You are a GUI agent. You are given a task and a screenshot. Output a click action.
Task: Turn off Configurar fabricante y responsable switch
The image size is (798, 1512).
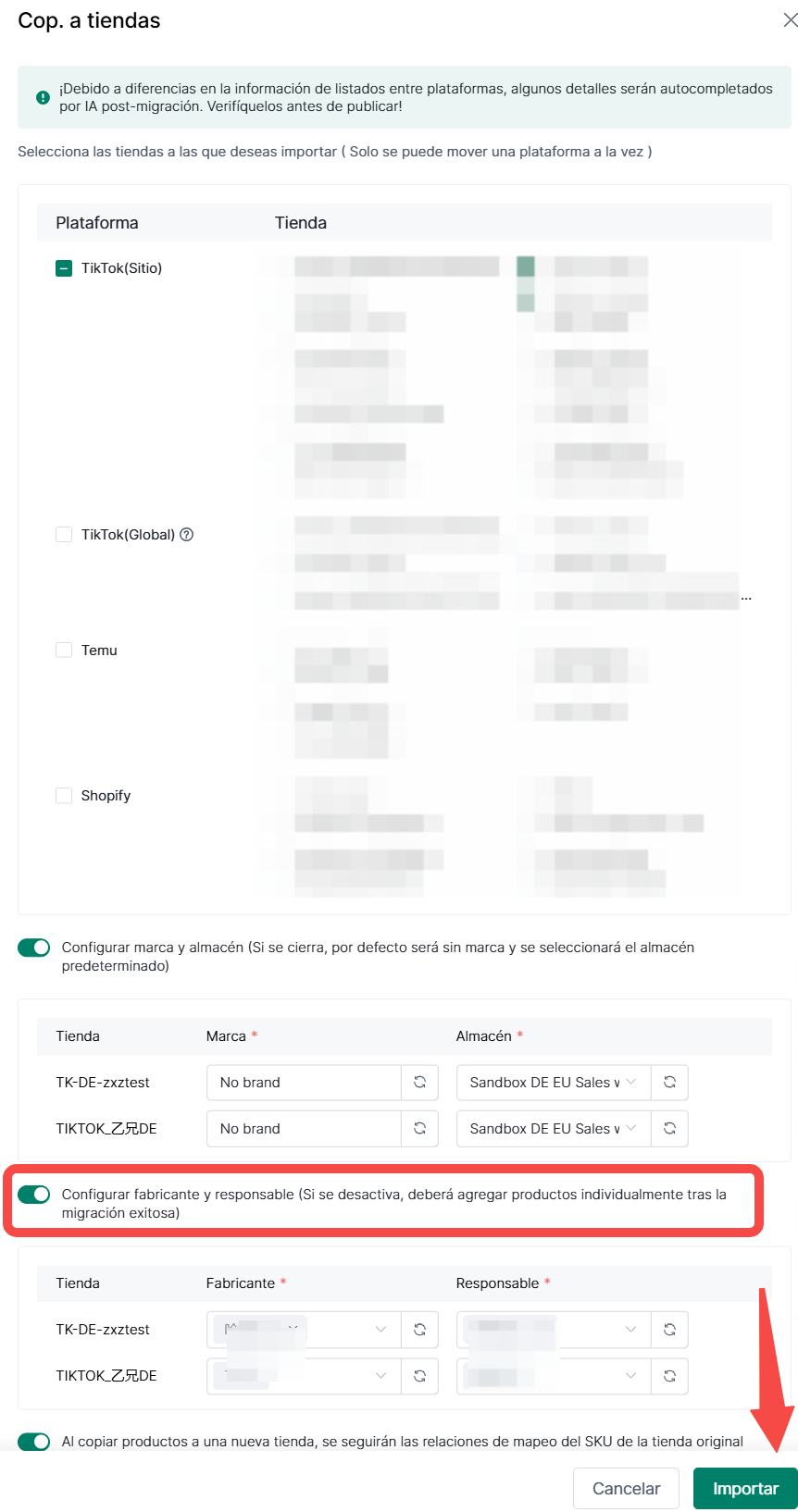pyautogui.click(x=34, y=1195)
